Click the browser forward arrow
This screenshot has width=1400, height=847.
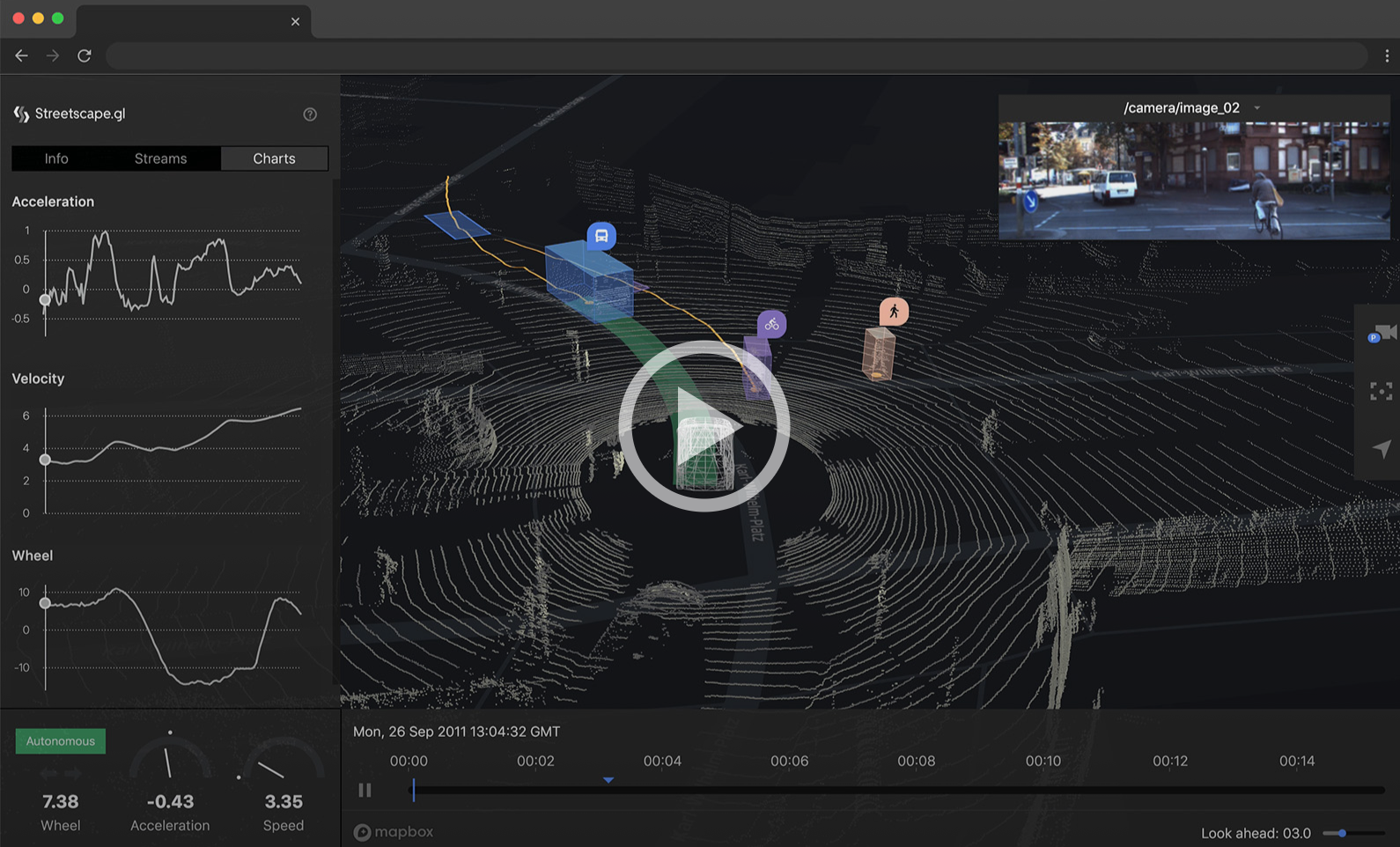tap(53, 55)
